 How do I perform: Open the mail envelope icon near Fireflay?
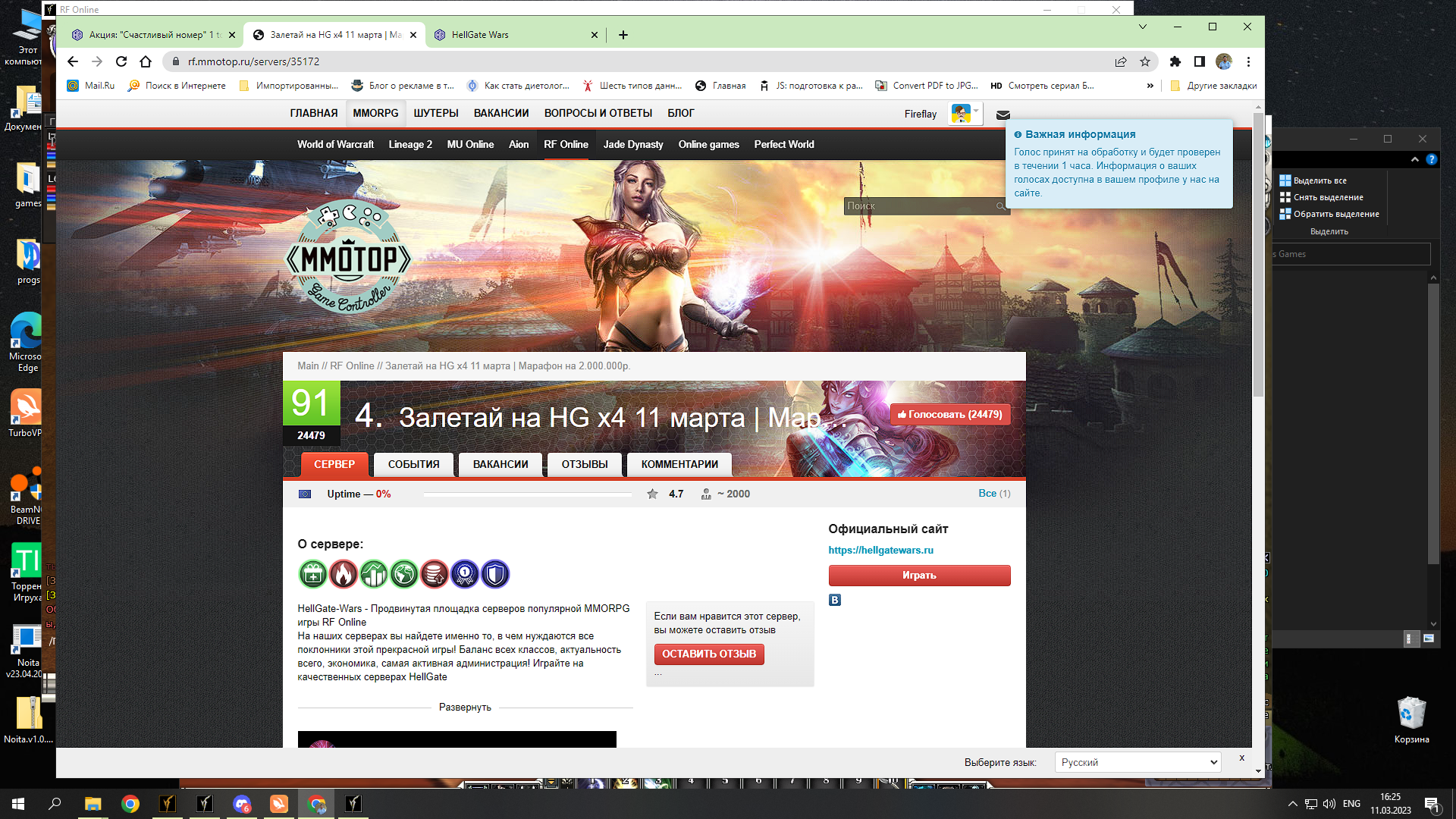(1003, 115)
